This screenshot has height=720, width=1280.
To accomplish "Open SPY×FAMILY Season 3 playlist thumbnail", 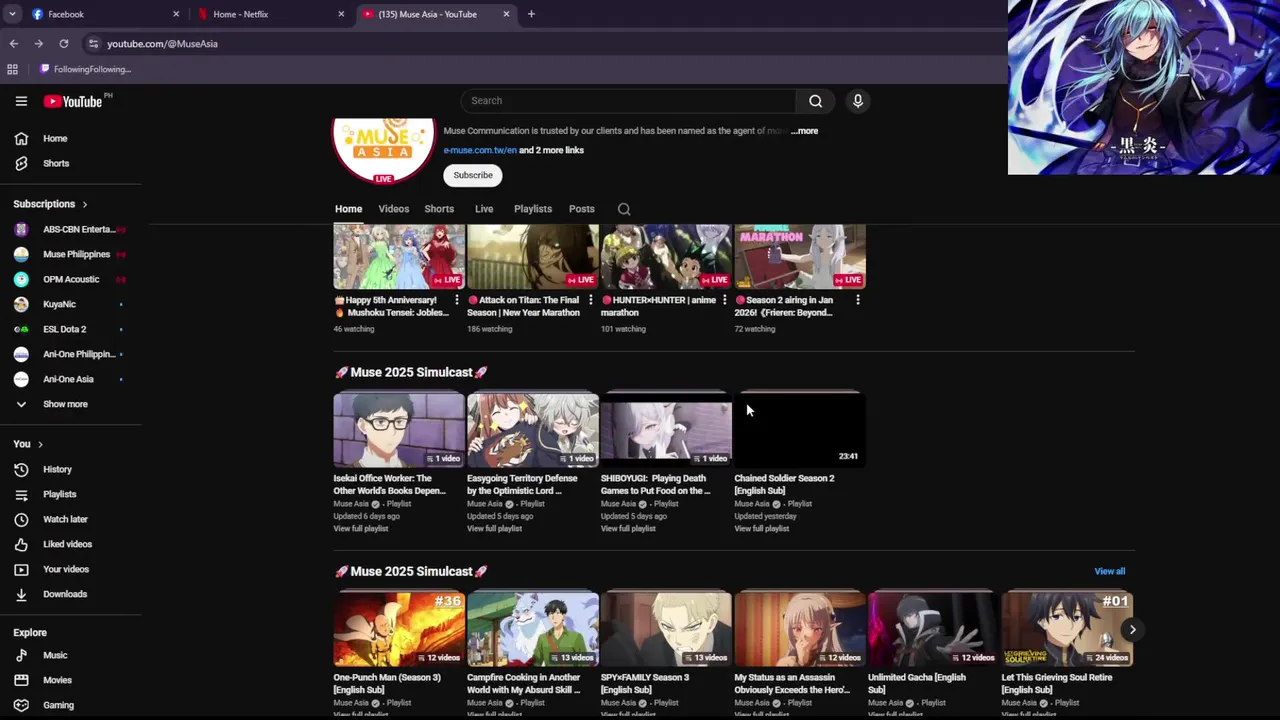I will [666, 629].
